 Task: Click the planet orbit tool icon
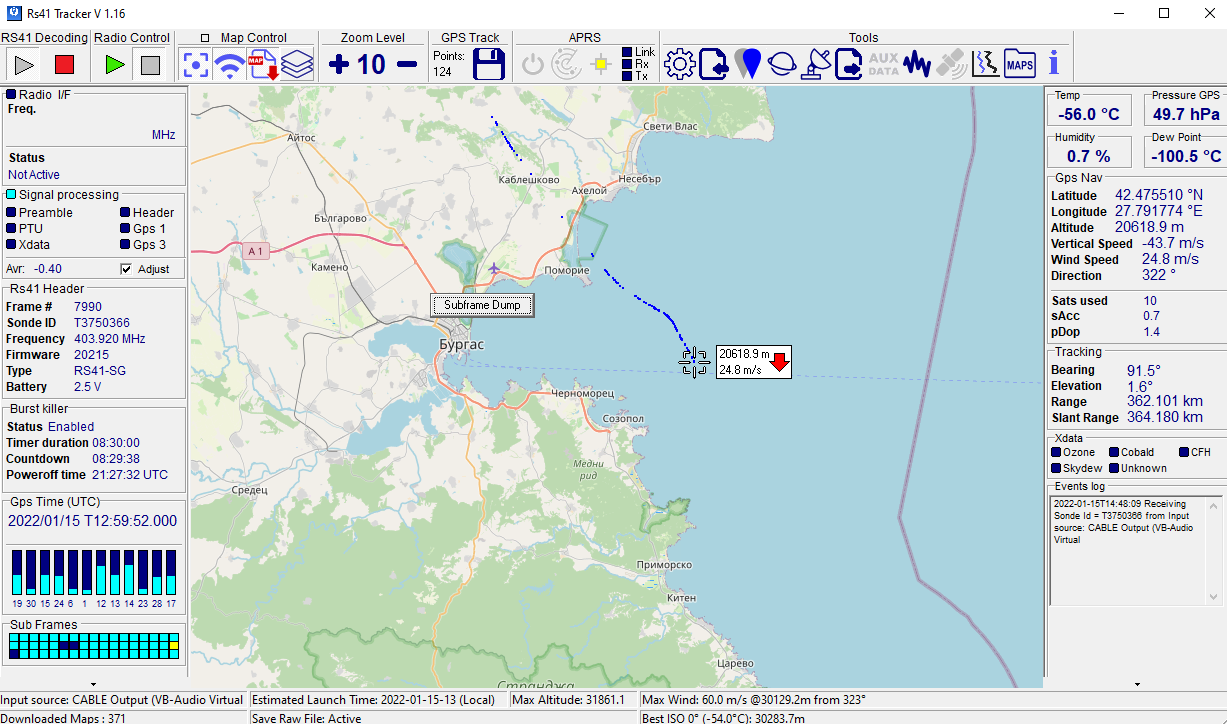pyautogui.click(x=782, y=65)
